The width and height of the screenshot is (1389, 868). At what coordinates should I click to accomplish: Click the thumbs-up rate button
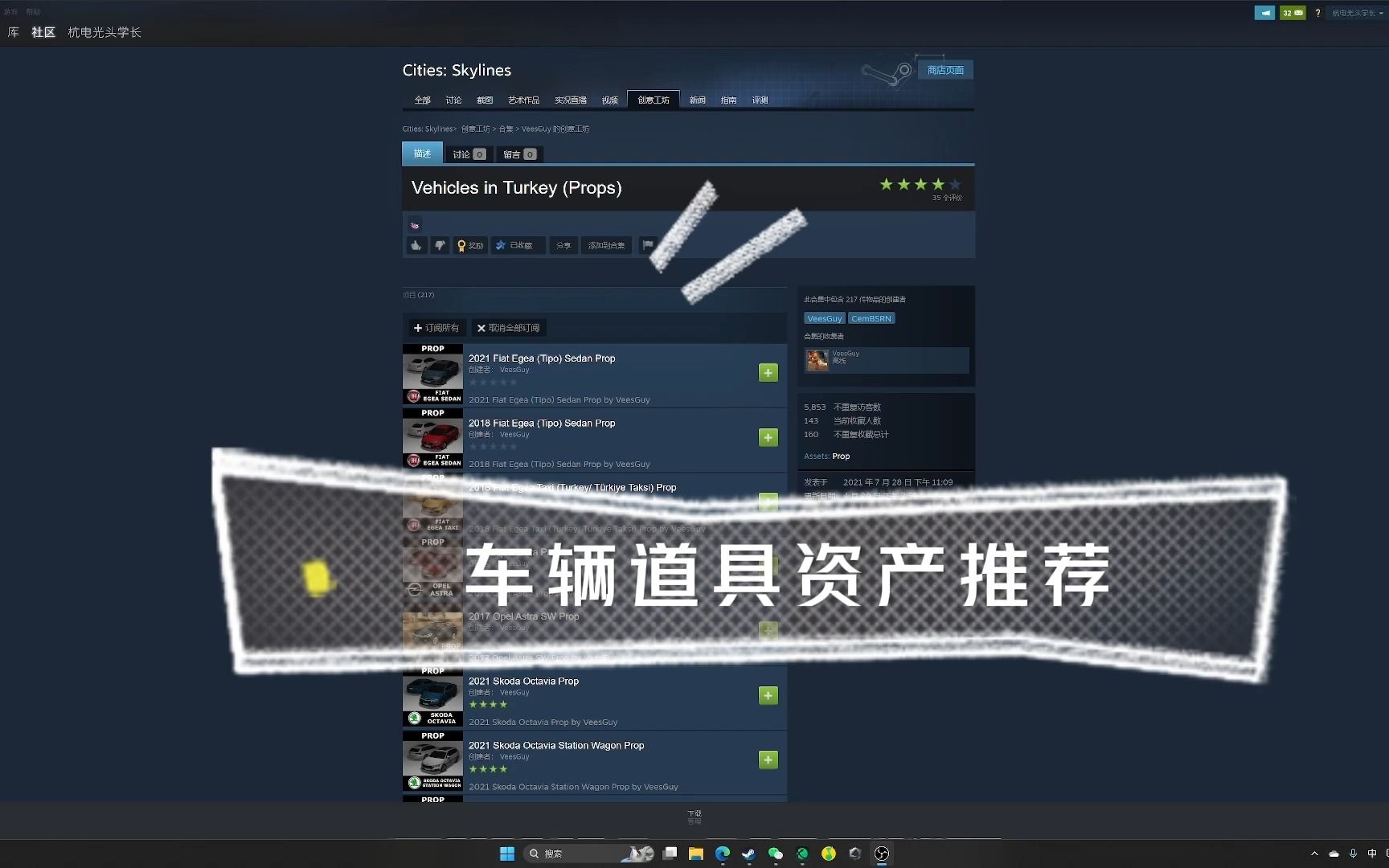[x=416, y=245]
